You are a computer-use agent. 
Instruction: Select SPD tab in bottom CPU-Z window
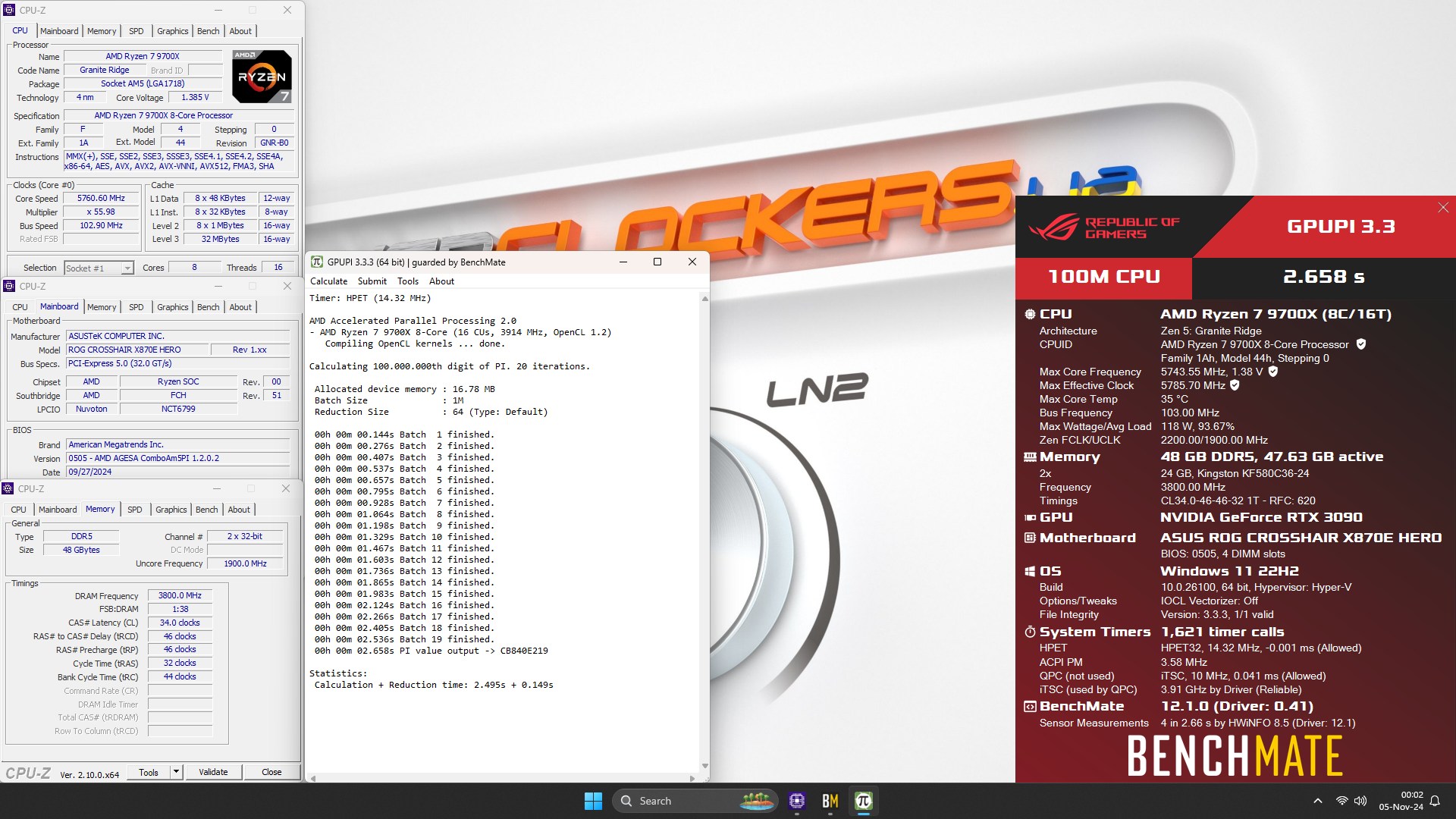(x=135, y=510)
